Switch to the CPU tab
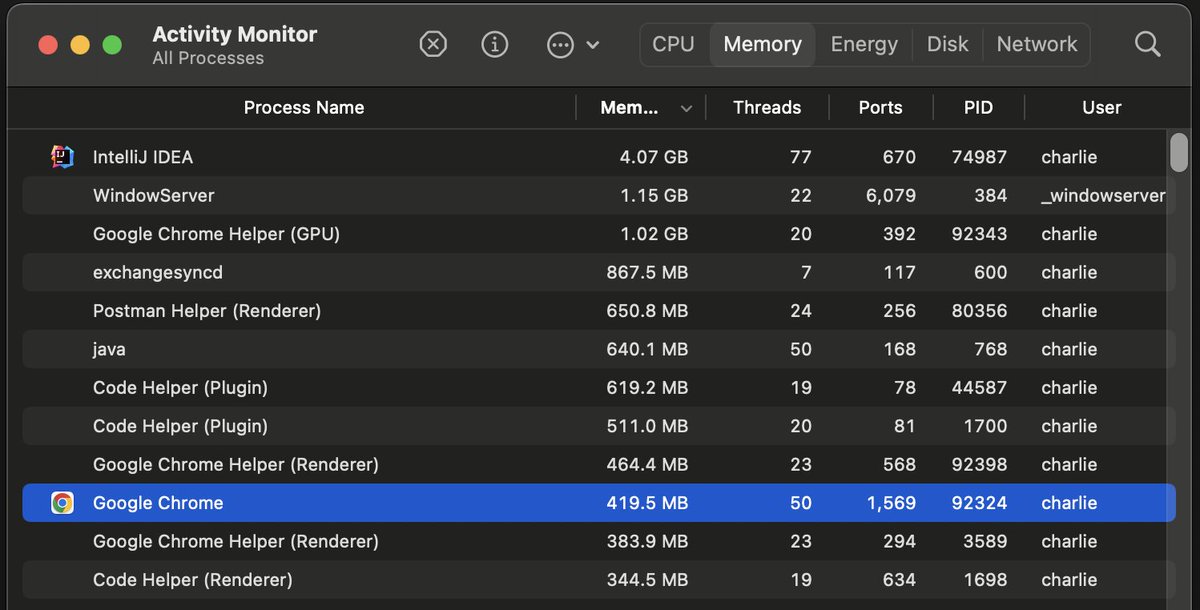1200x610 pixels. tap(673, 44)
